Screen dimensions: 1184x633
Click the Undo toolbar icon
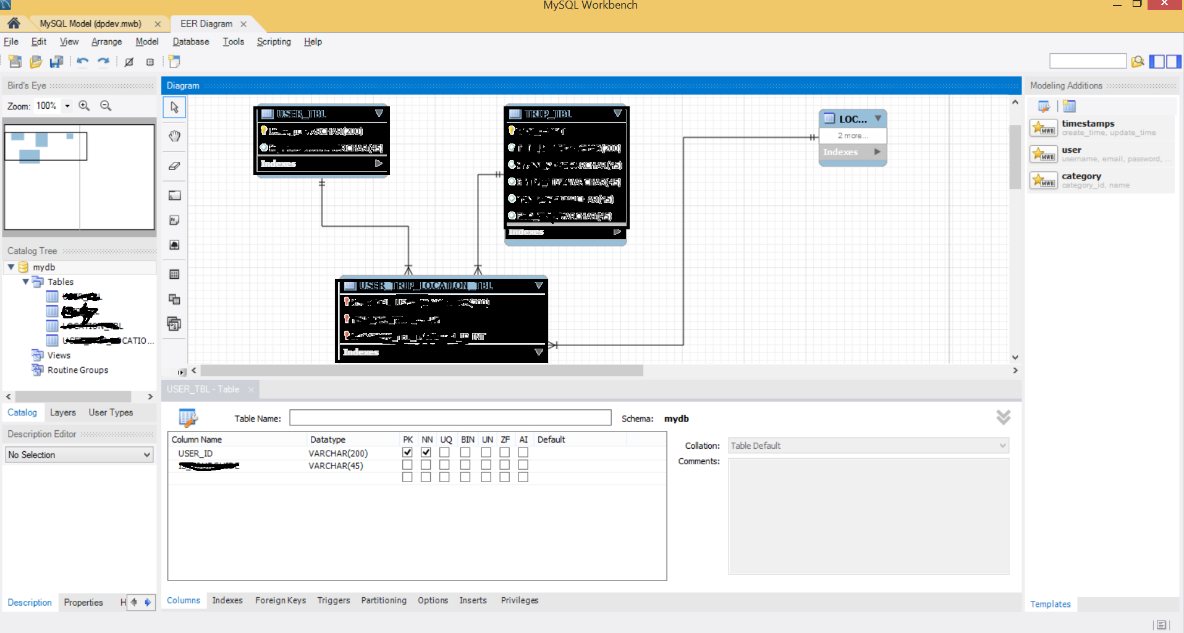point(82,61)
